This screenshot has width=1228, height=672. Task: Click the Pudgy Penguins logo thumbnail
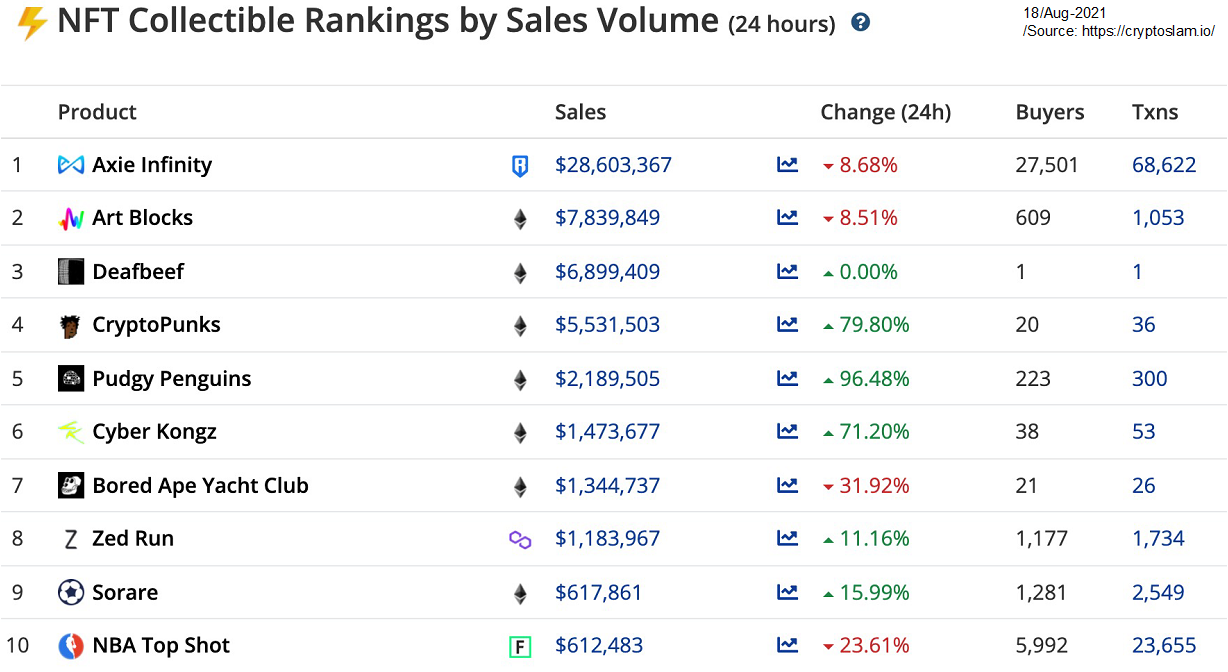tap(71, 379)
